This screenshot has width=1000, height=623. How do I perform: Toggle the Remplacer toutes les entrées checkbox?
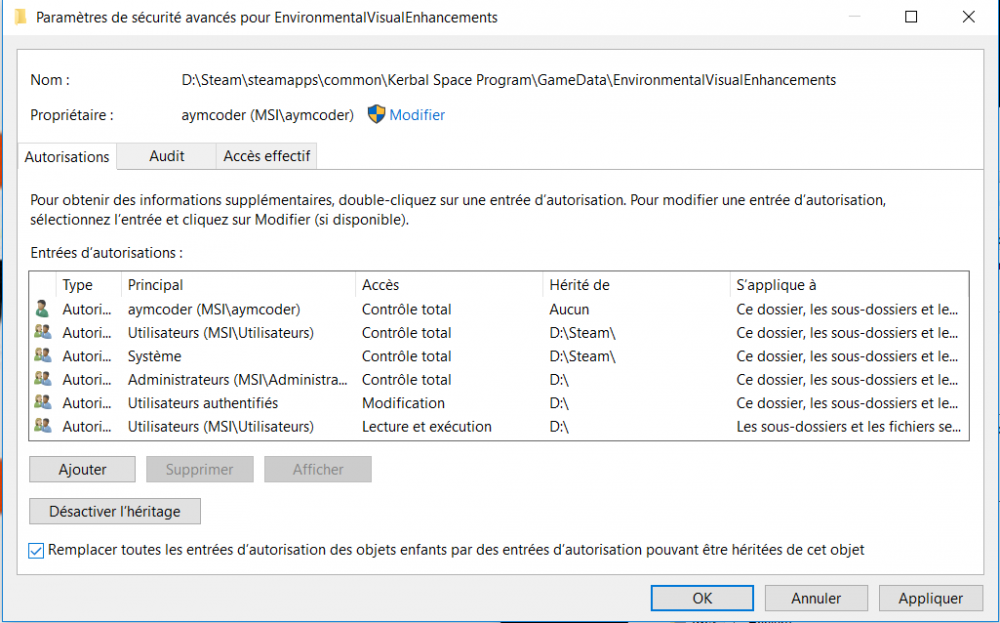[x=37, y=550]
